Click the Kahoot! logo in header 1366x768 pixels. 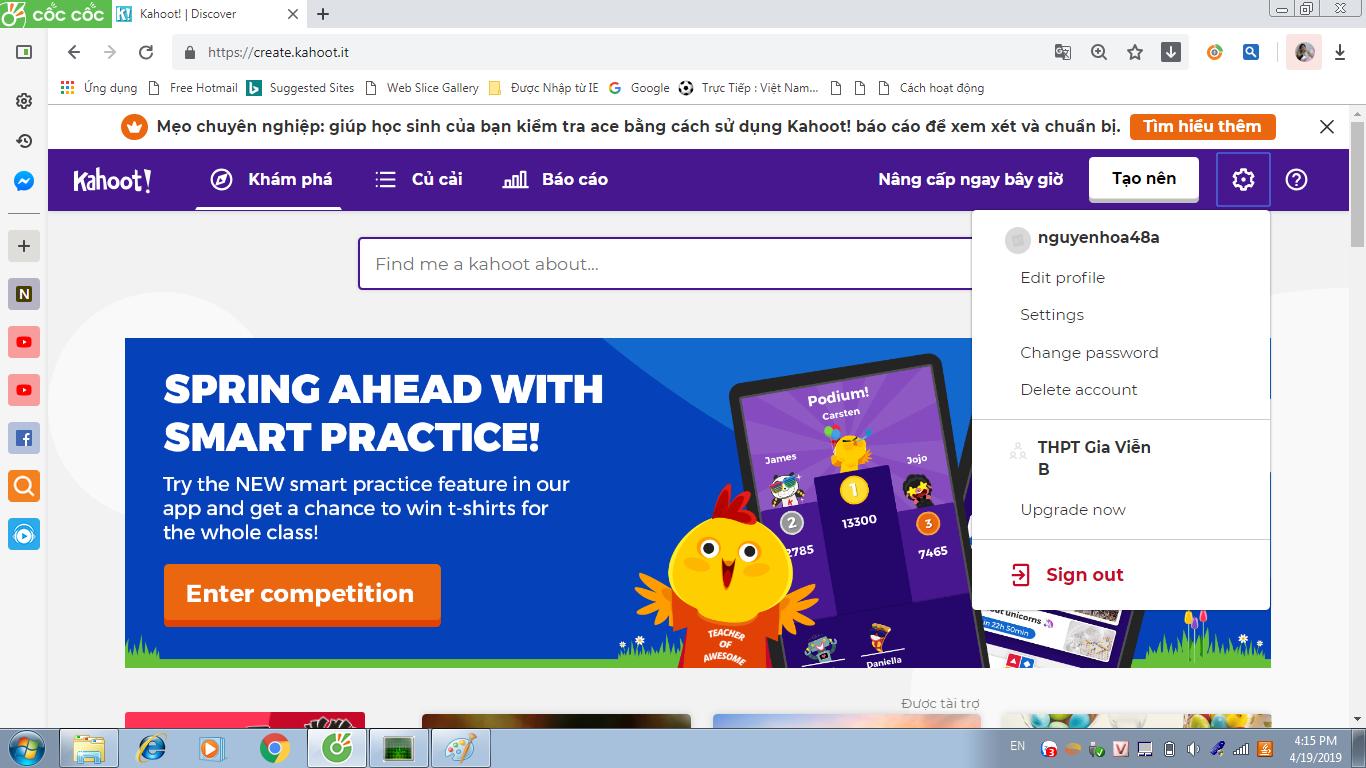tap(112, 180)
